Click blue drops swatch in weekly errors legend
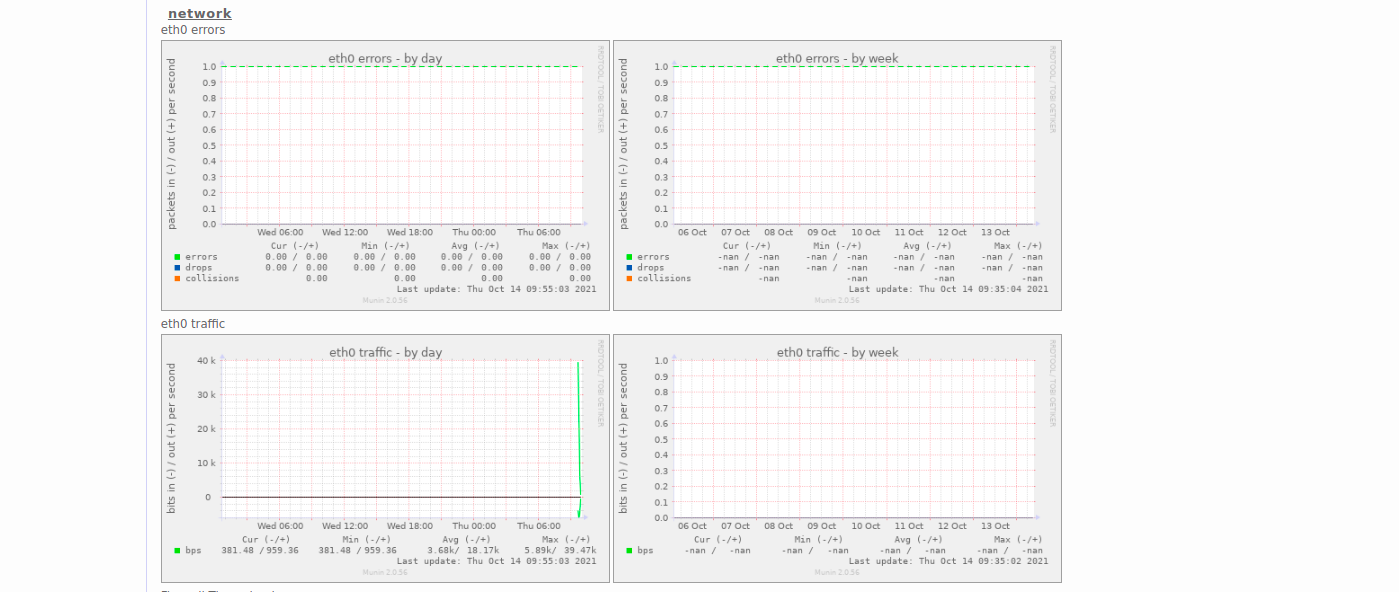This screenshot has width=1399, height=592. (629, 268)
